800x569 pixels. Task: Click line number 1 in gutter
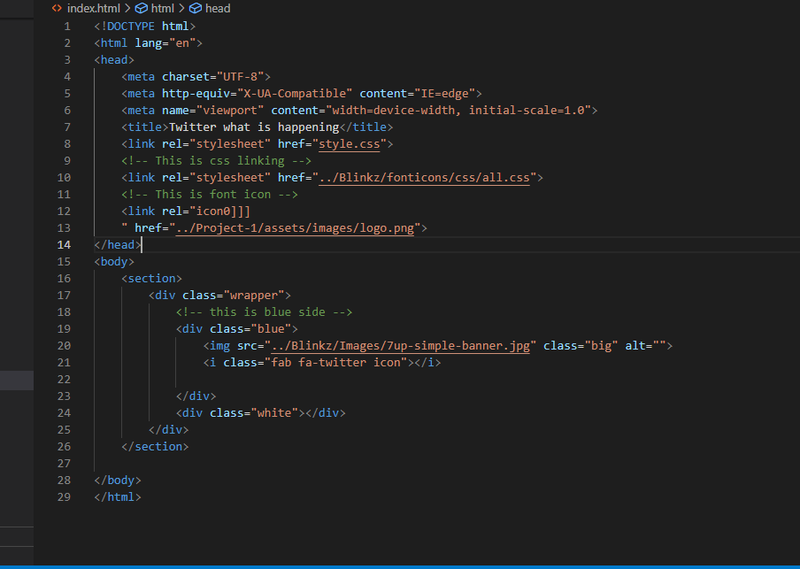pos(67,26)
